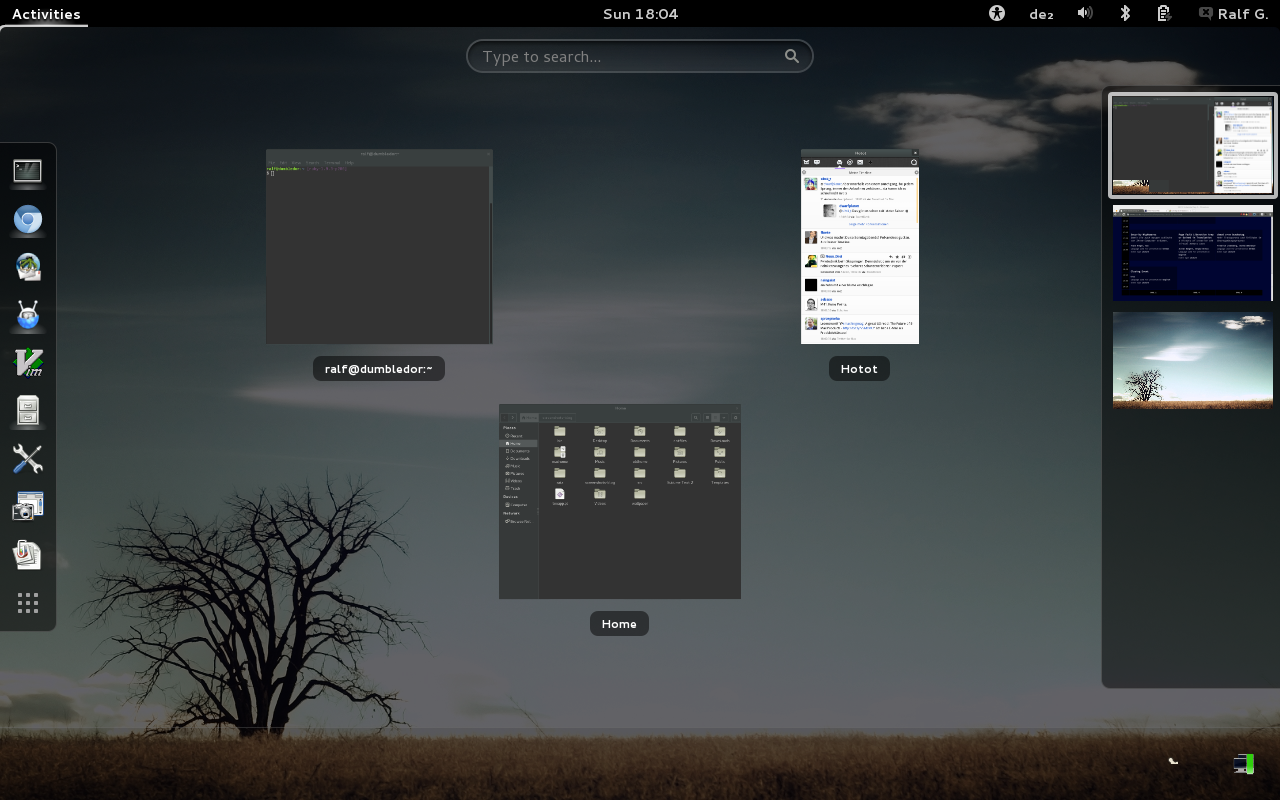Open the volume control indicator
The image size is (1280, 800).
(x=1085, y=14)
